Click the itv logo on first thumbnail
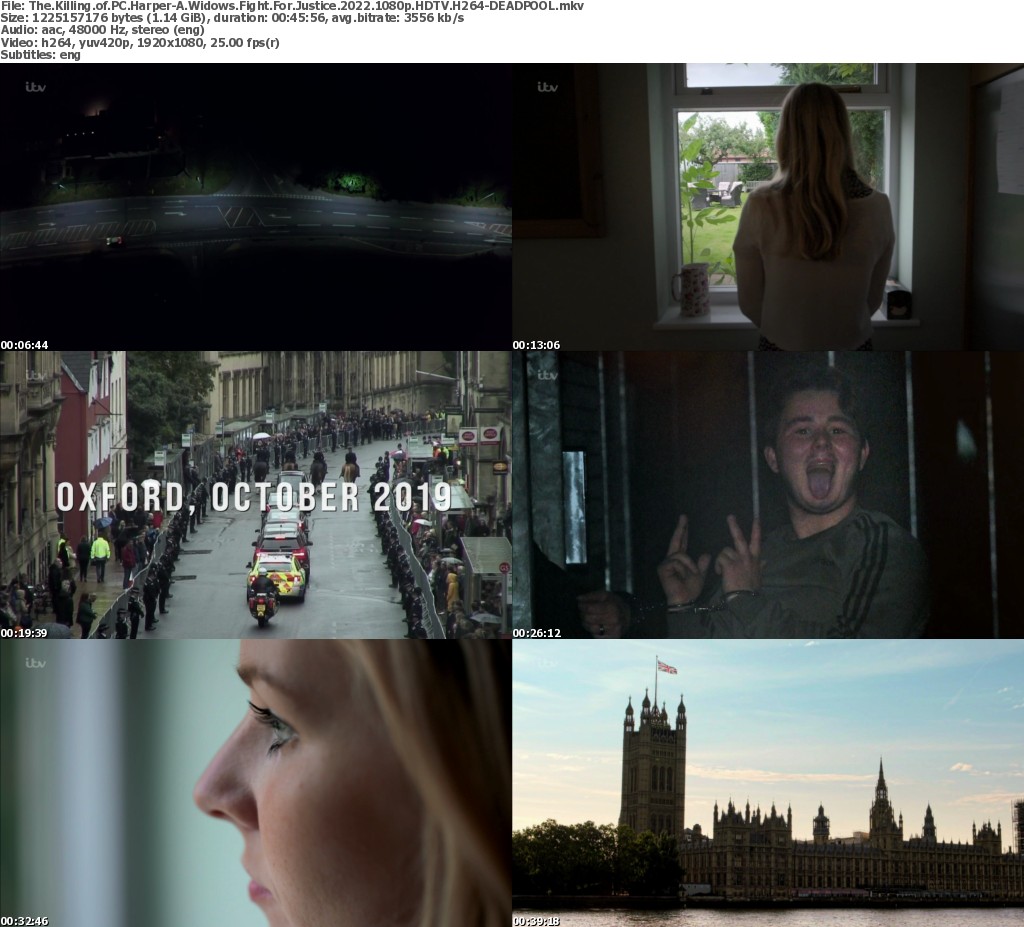Viewport: 1024px width, 927px height. pyautogui.click(x=35, y=87)
